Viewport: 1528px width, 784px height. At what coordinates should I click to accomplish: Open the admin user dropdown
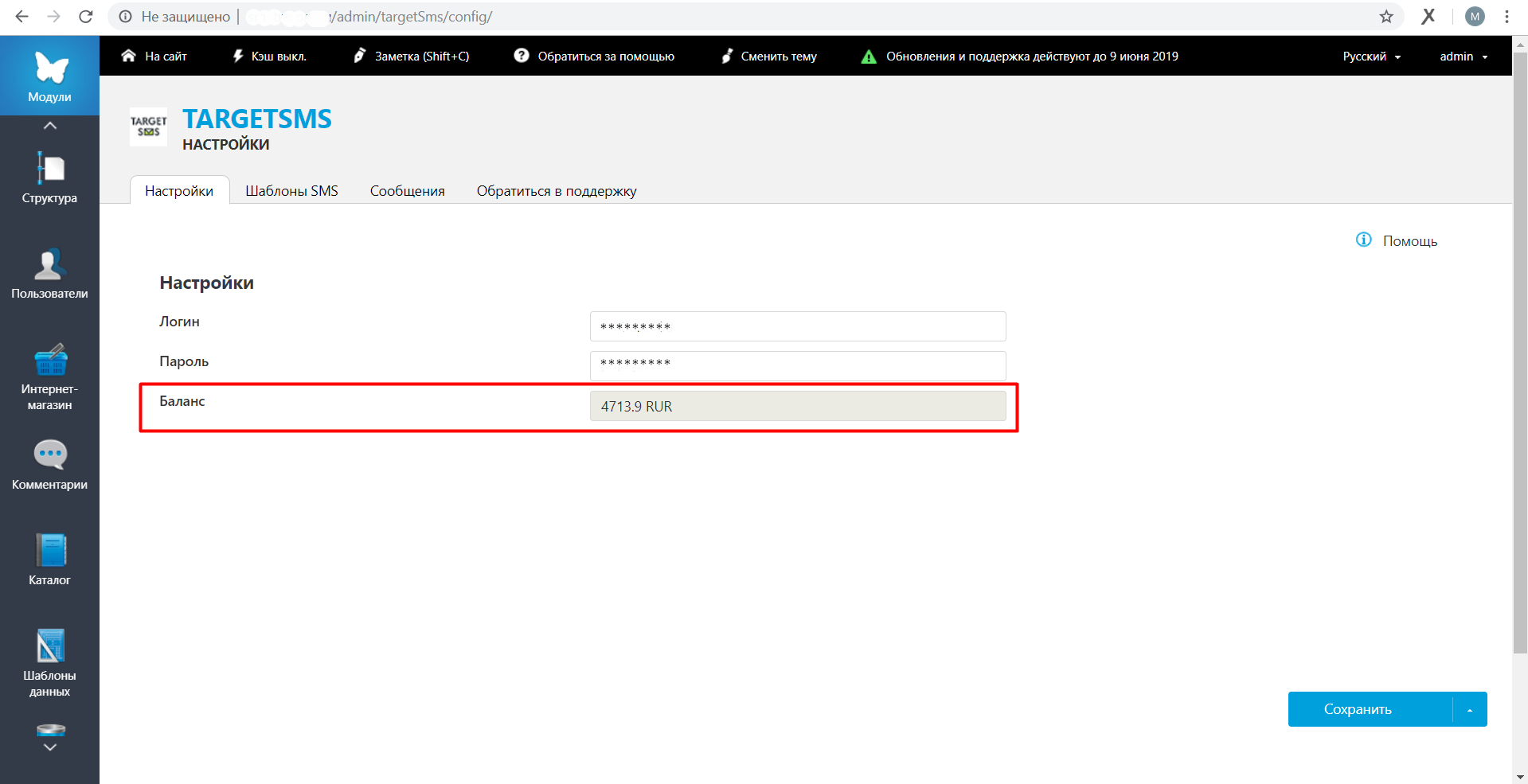coord(1464,57)
